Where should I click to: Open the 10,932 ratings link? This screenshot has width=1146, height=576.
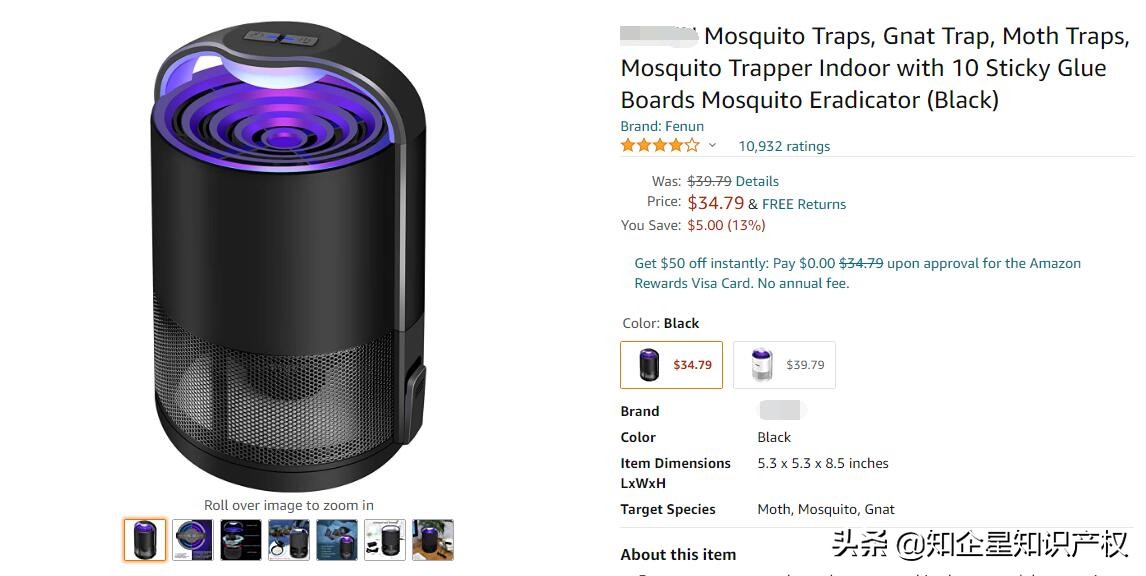pos(784,146)
